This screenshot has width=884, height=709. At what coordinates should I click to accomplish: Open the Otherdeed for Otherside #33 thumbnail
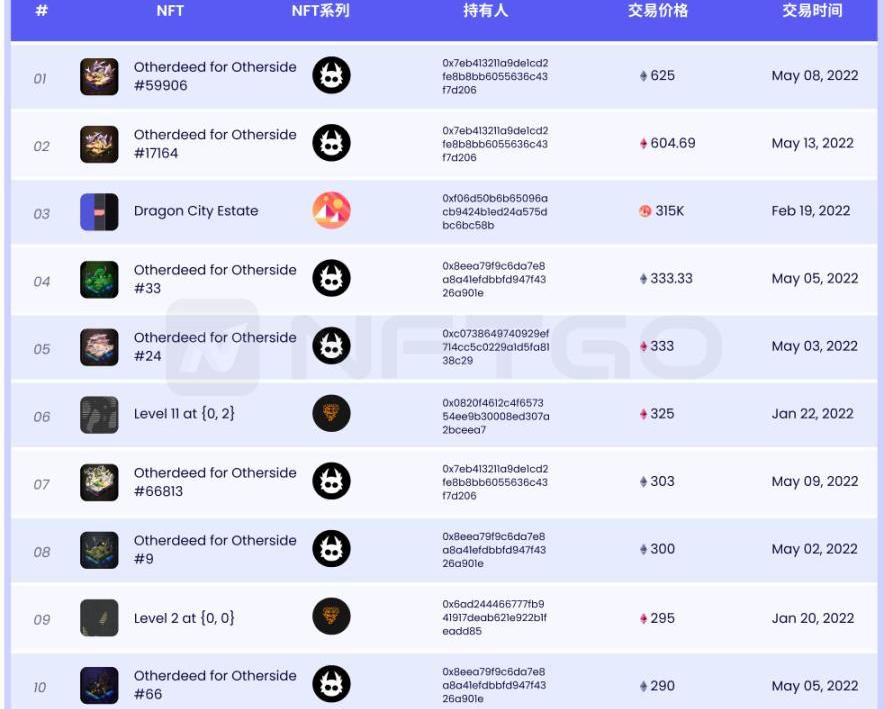[99, 280]
